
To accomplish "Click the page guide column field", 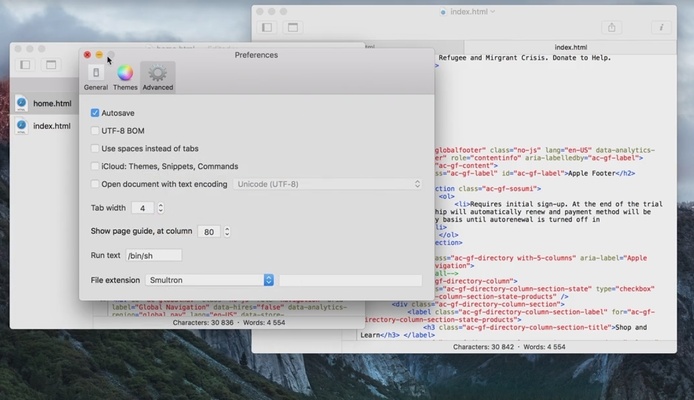I will point(209,231).
